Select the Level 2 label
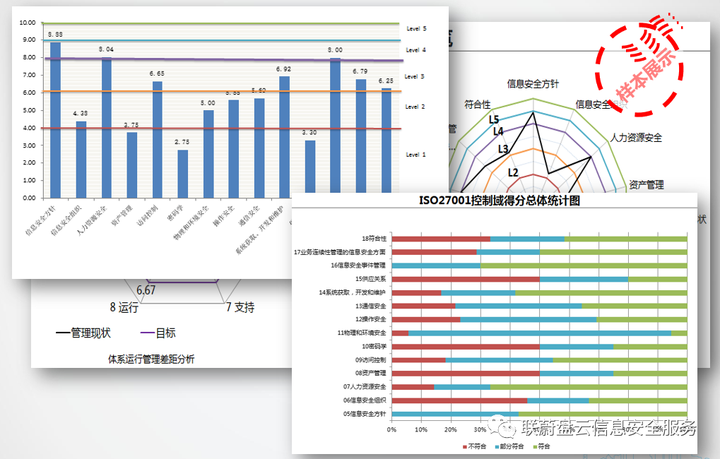 click(415, 107)
